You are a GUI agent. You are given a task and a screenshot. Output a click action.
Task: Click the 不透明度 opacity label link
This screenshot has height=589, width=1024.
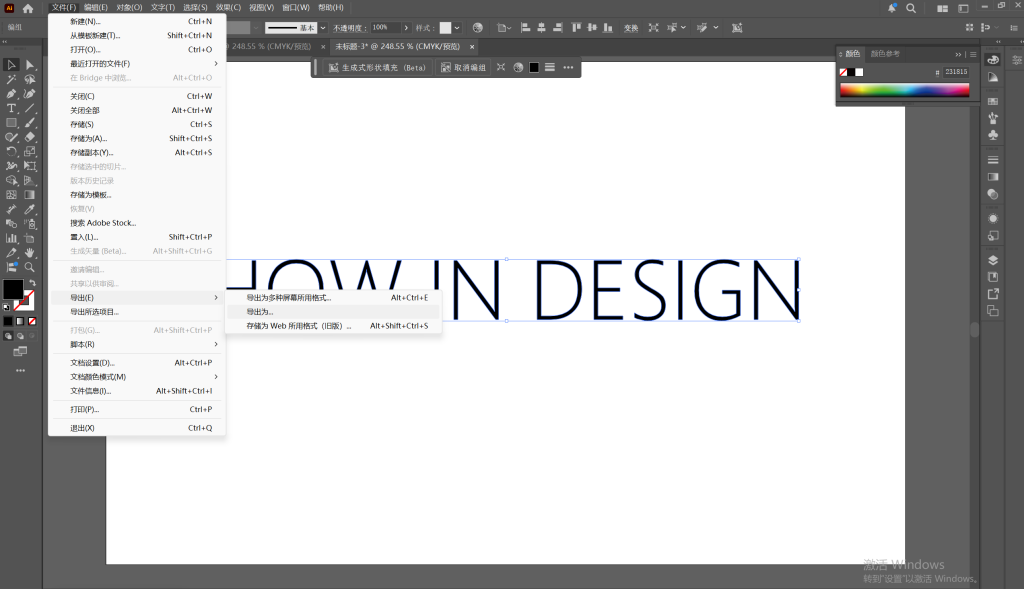tap(349, 28)
